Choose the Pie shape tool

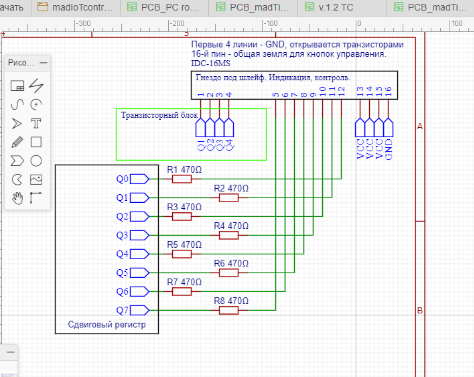17,180
